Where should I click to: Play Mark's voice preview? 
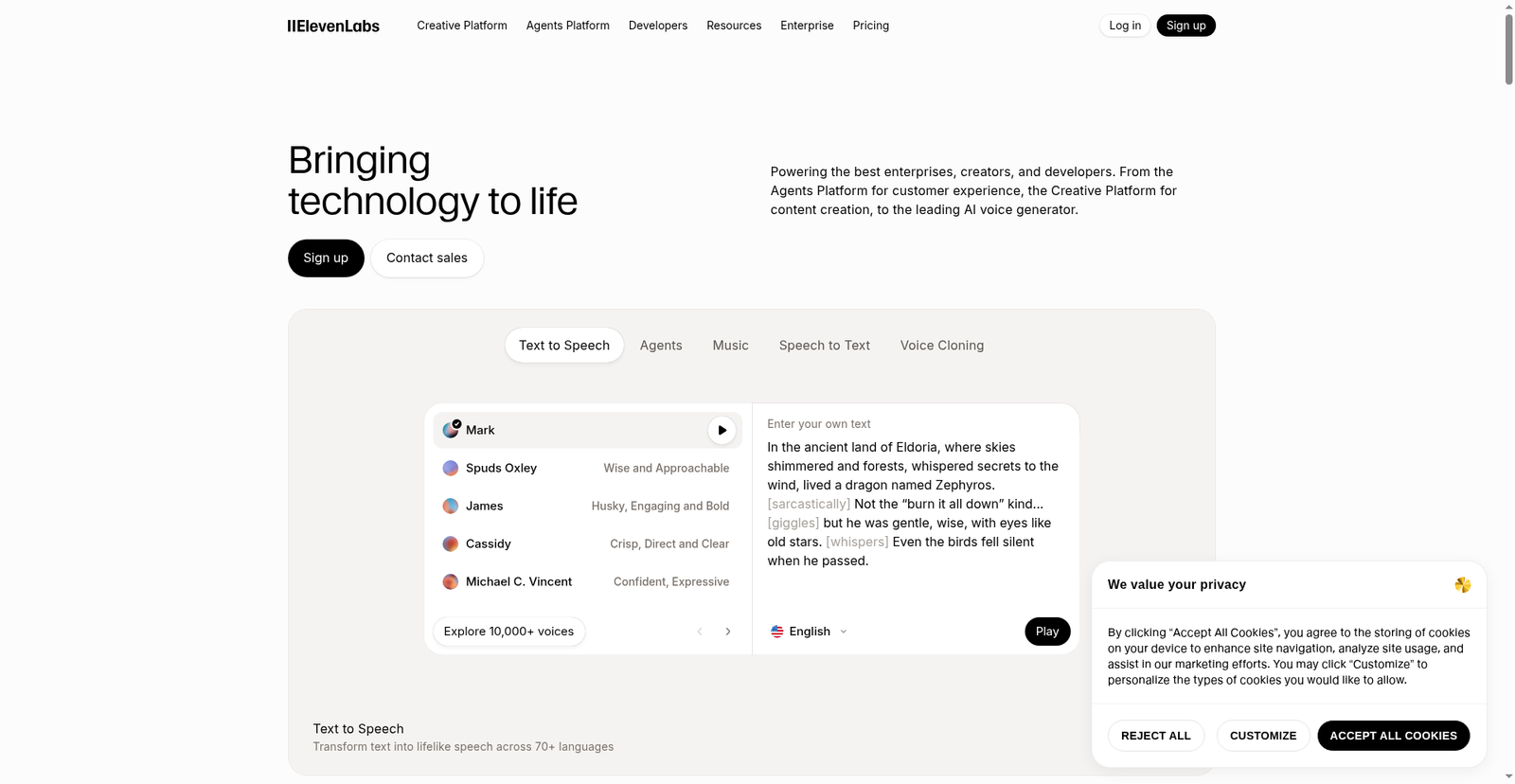[x=722, y=430]
